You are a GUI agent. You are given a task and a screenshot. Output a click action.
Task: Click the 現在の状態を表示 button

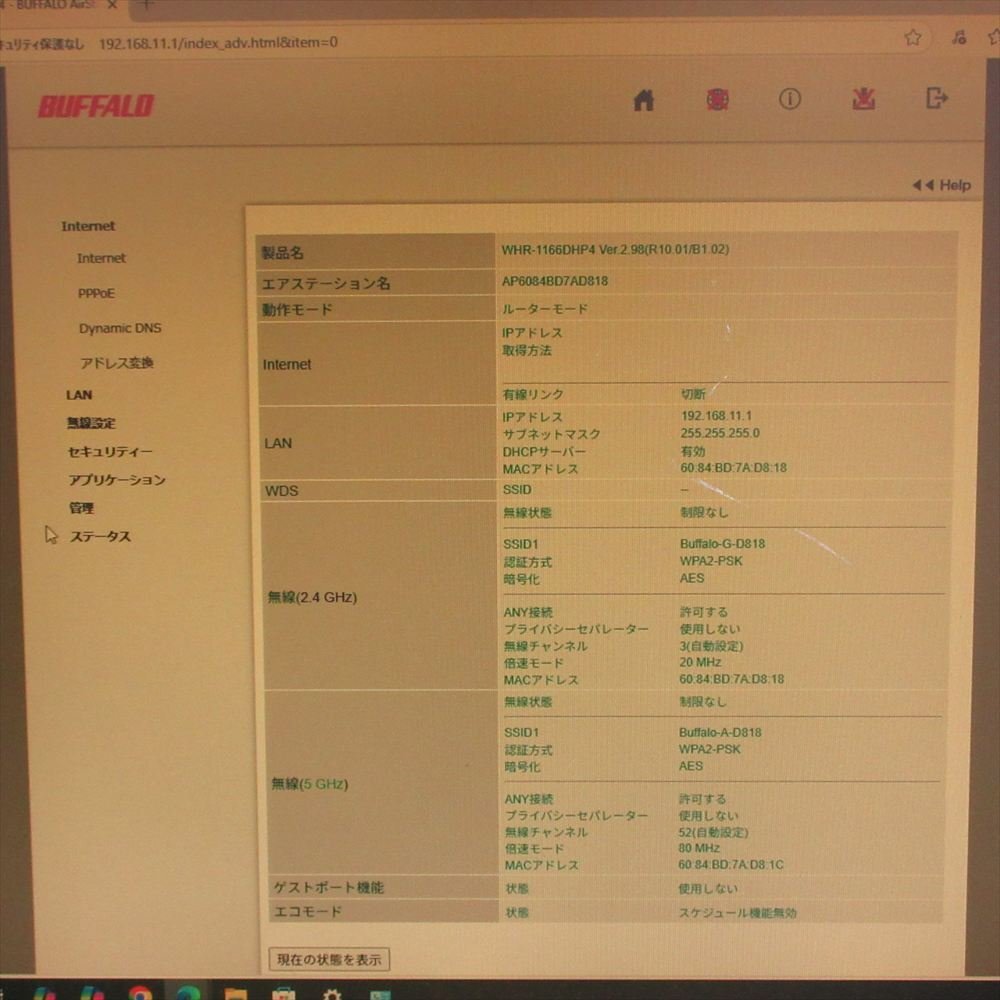329,959
